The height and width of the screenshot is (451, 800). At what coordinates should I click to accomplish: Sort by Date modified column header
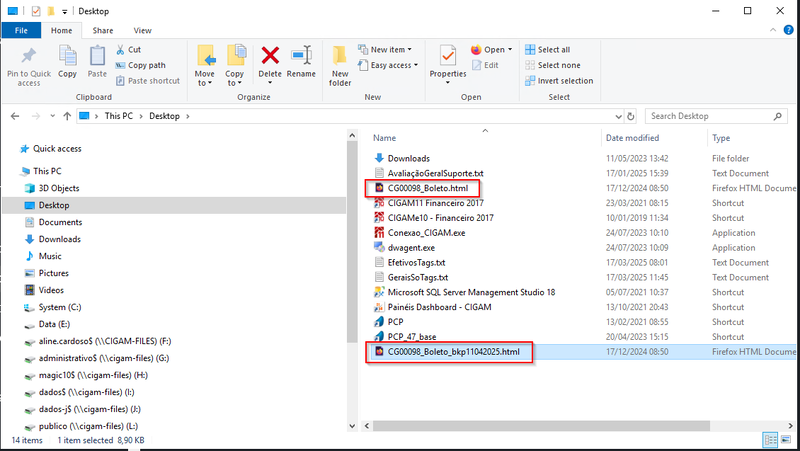(632, 138)
